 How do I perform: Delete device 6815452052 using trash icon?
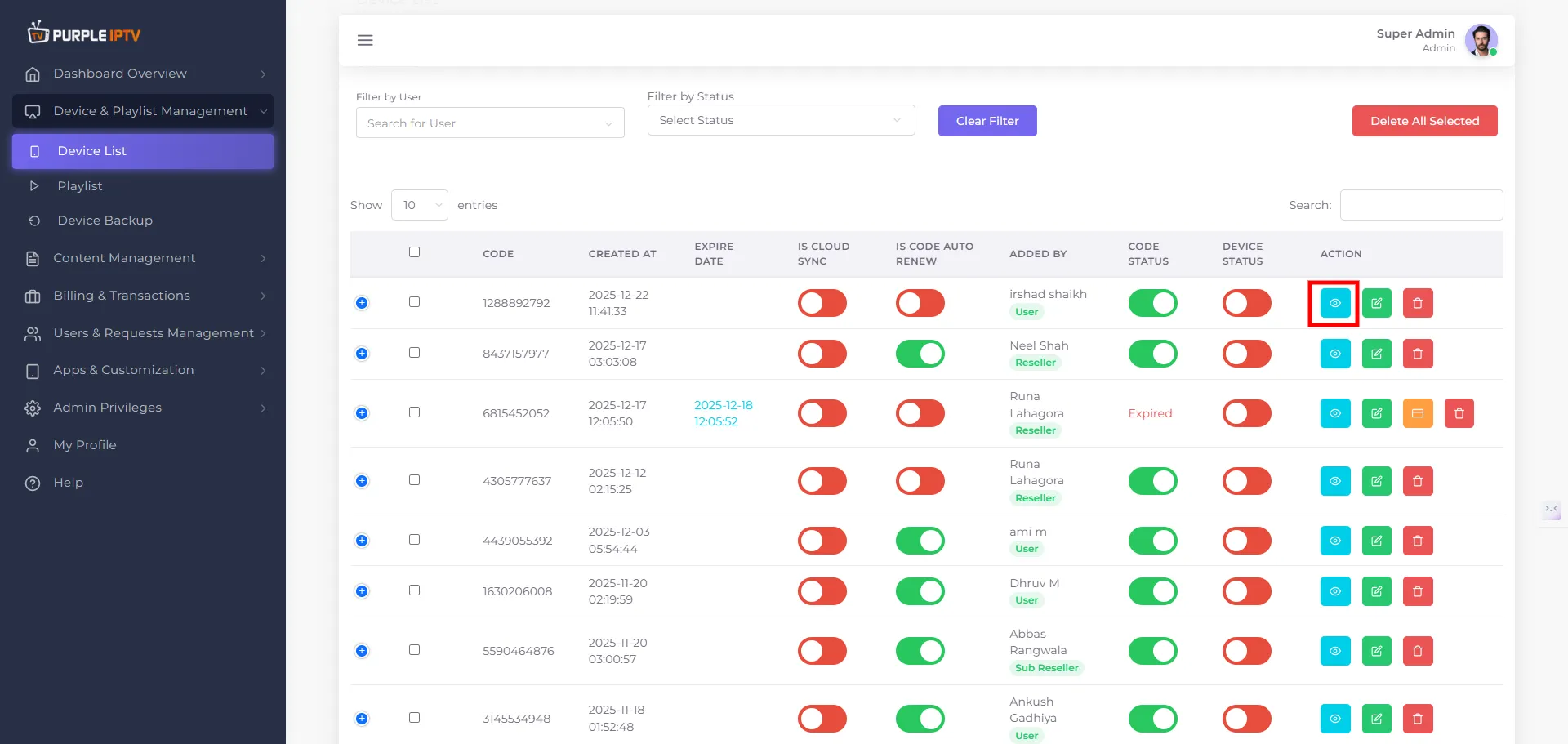[x=1459, y=413]
